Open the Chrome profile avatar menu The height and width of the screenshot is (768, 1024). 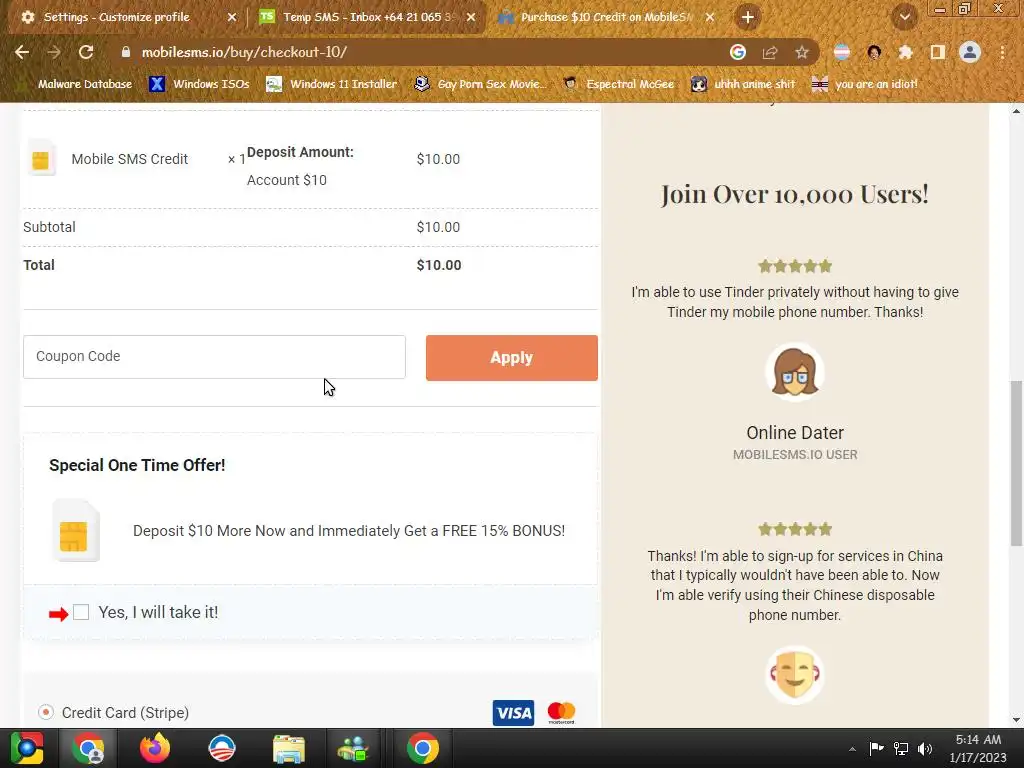pyautogui.click(x=970, y=52)
